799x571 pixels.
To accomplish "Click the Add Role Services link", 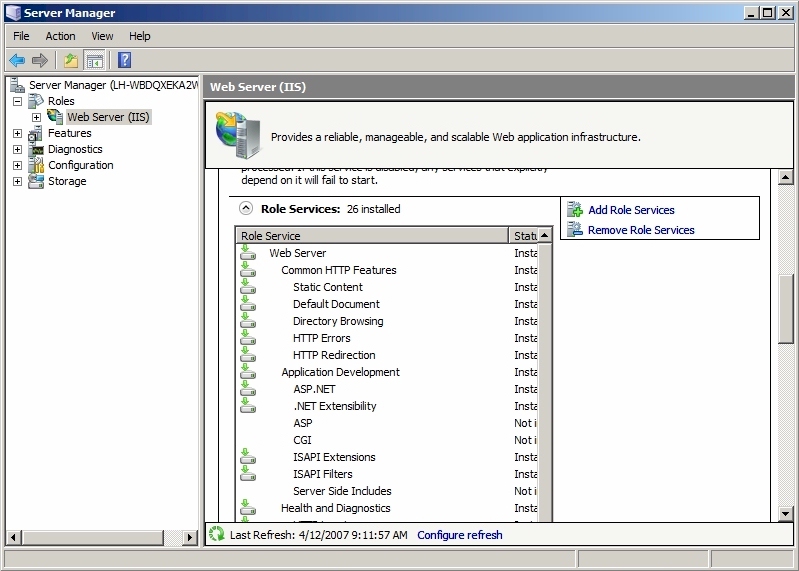I will (x=631, y=210).
